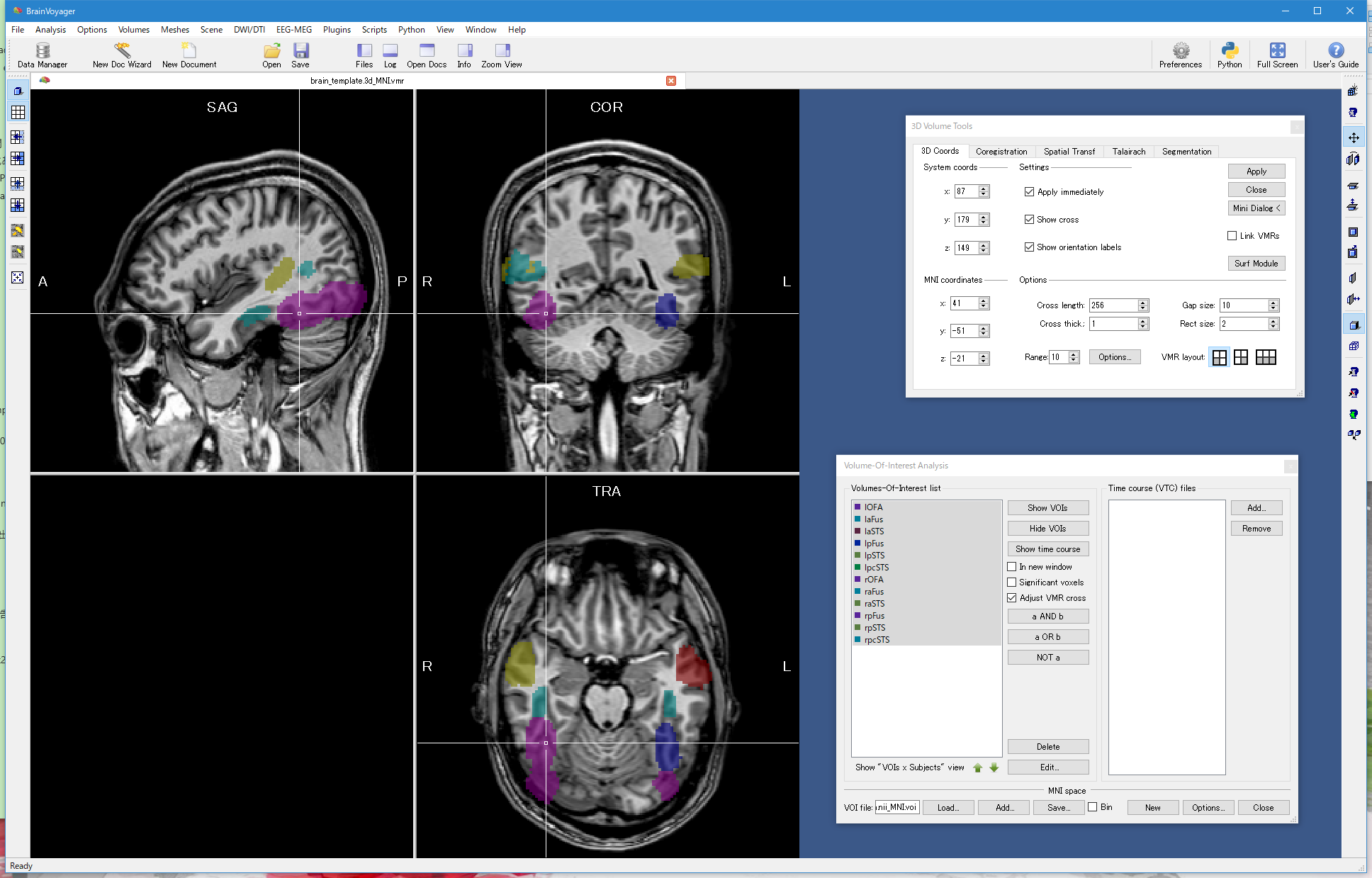The height and width of the screenshot is (878, 1372).
Task: Select raSTS entry in VOI list
Action: pos(926,604)
